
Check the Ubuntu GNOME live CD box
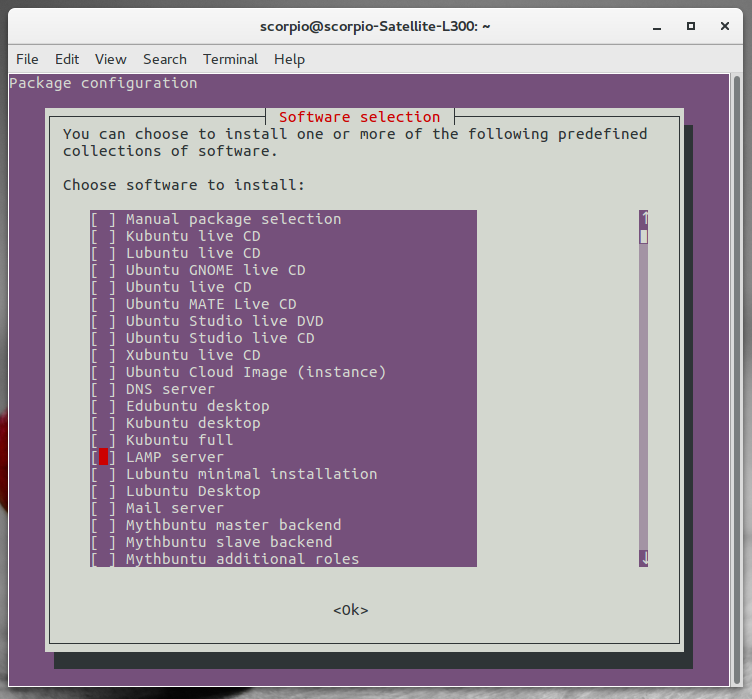point(104,270)
